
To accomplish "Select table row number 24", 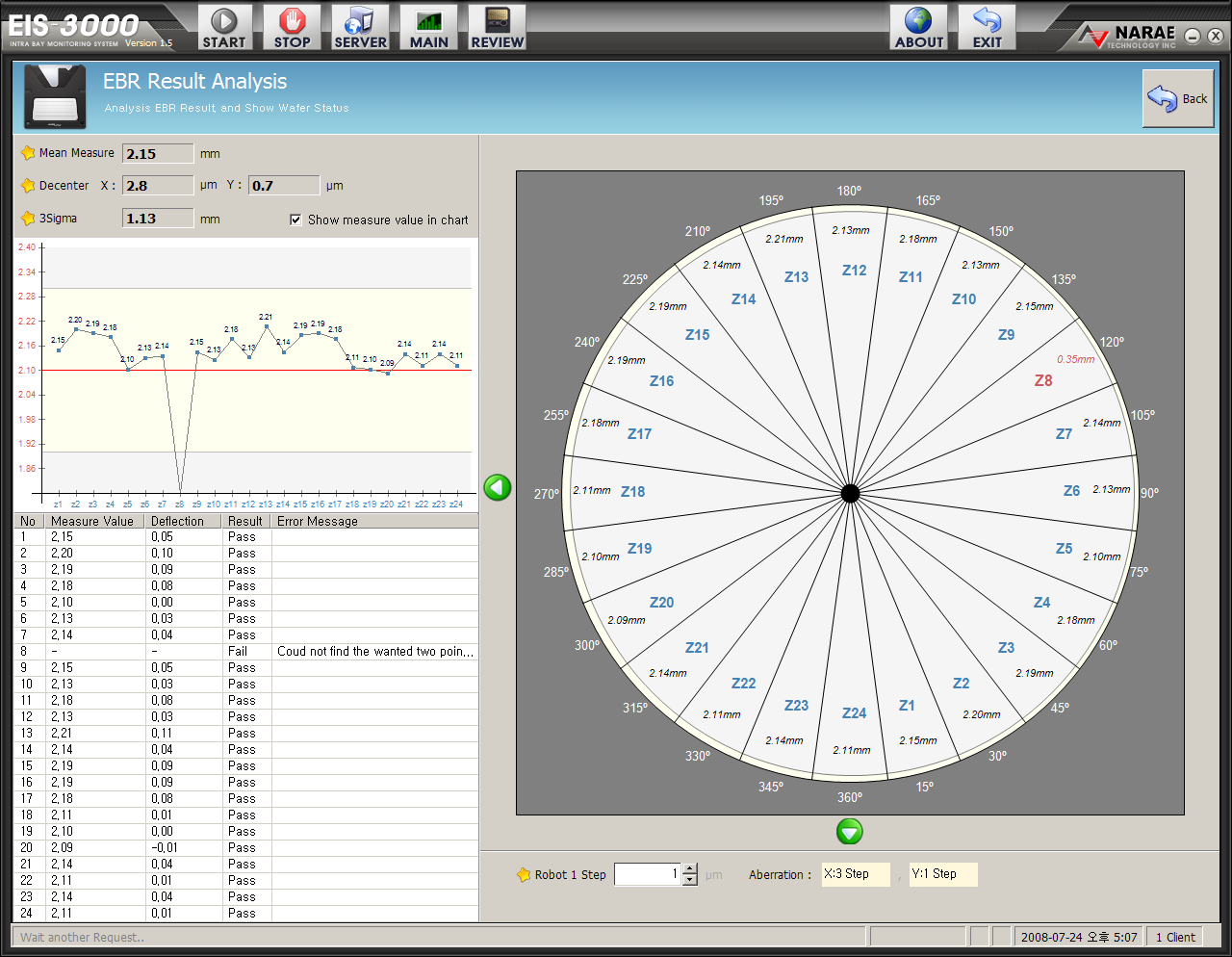I will pos(246,913).
